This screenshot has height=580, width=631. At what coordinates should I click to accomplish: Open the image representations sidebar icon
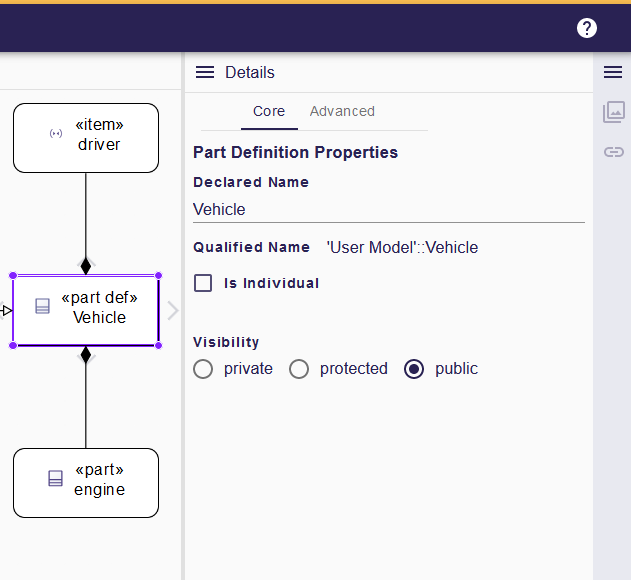pos(613,112)
